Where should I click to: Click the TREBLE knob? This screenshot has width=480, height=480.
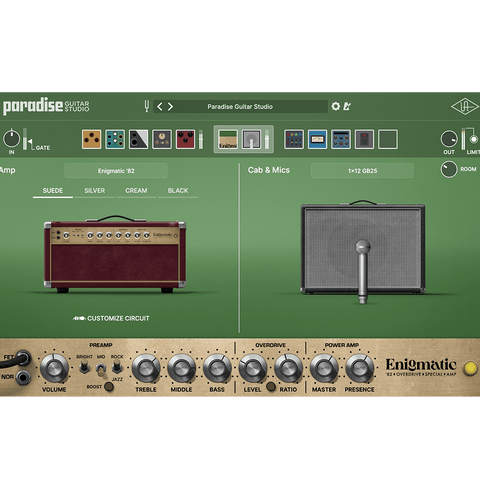[146, 368]
